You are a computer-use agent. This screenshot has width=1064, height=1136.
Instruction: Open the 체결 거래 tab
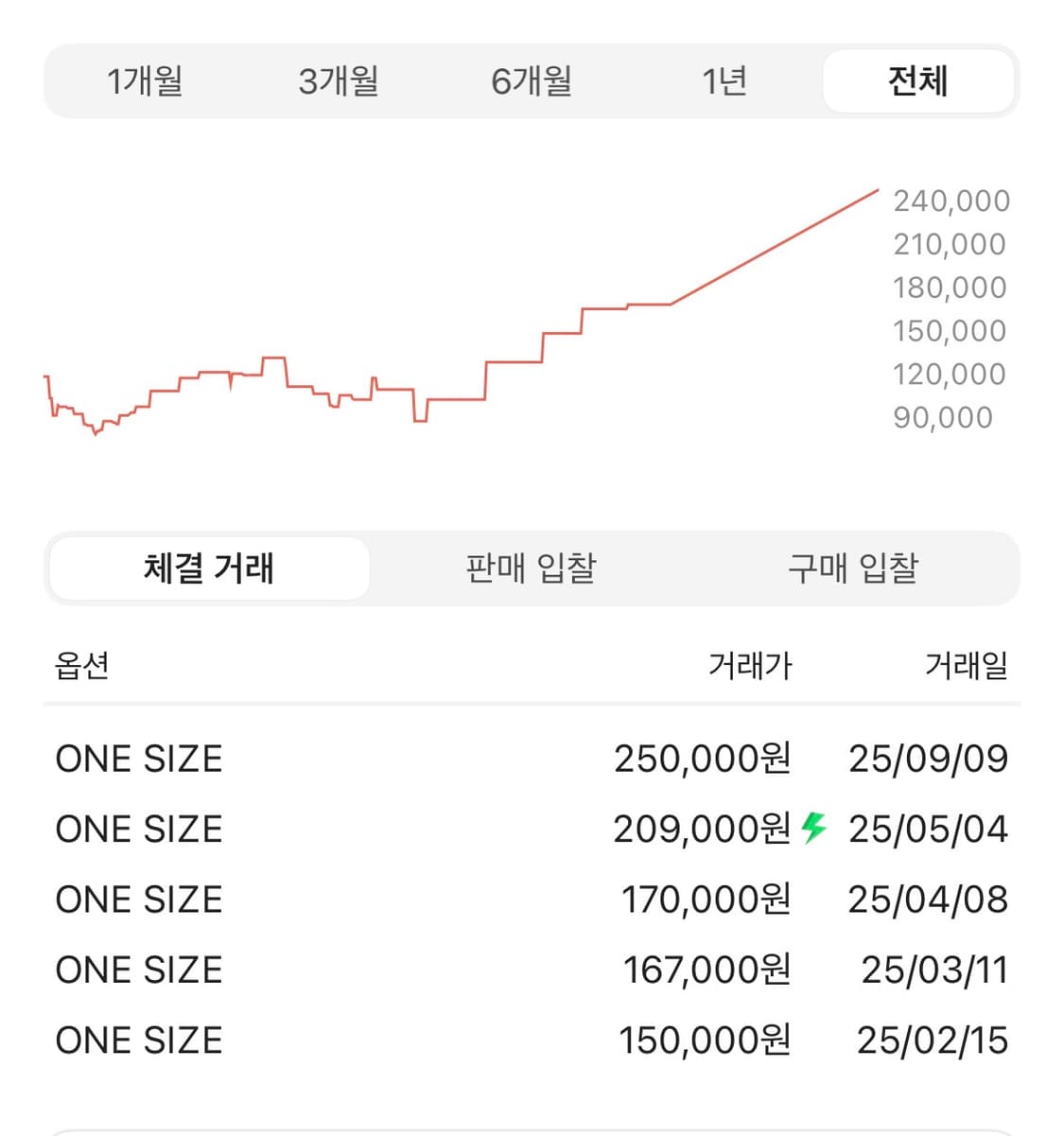[x=209, y=568]
